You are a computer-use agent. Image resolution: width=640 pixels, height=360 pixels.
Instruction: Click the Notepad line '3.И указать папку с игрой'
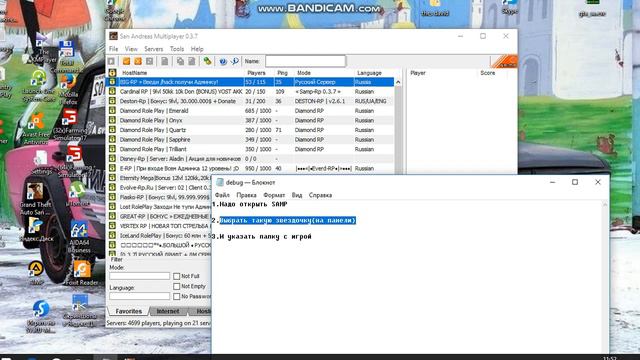(262, 236)
